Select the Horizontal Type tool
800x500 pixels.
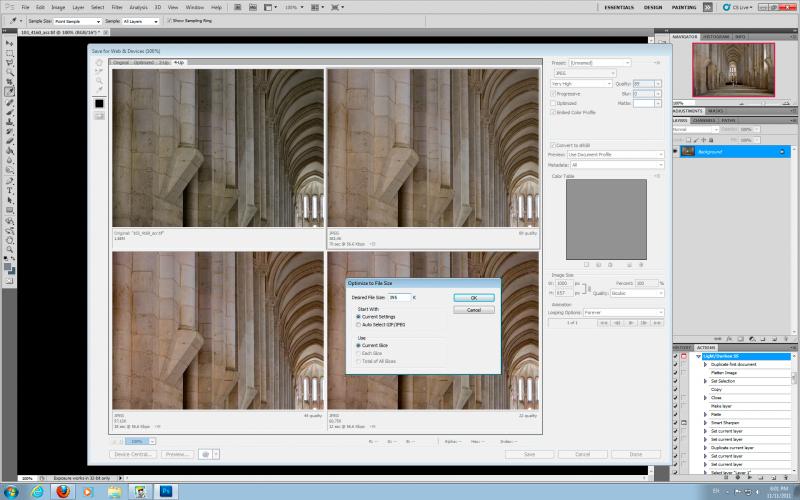[x=10, y=190]
